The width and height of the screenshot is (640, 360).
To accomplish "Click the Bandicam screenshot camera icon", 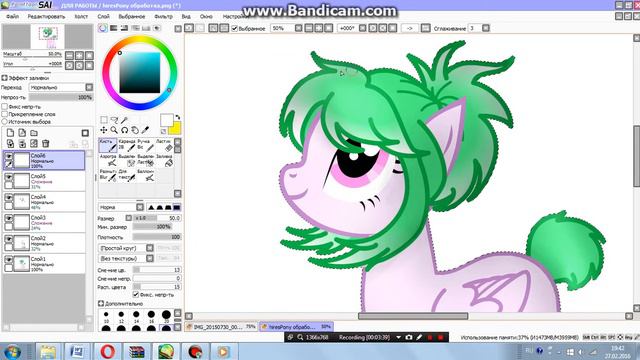I will (x=409, y=338).
